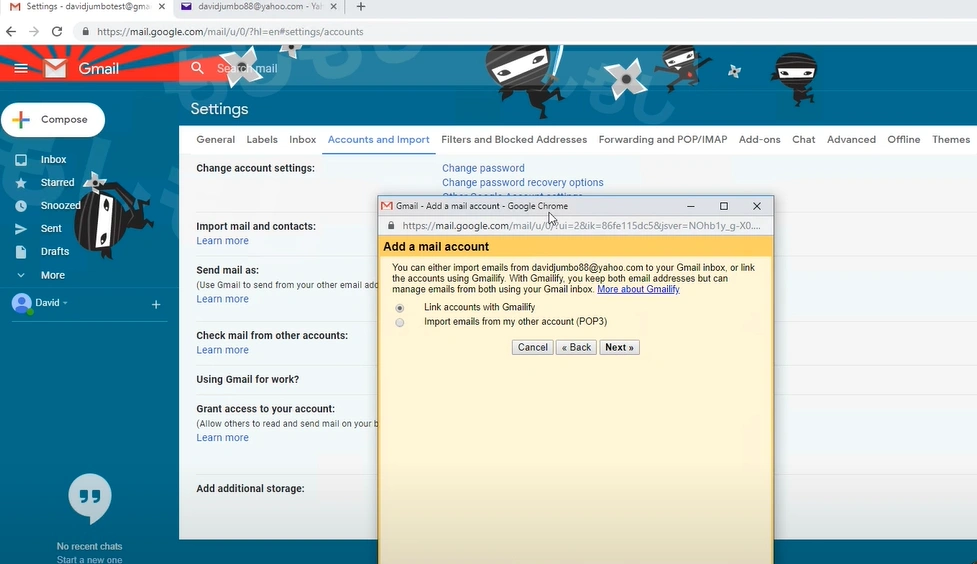This screenshot has width=977, height=564.
Task: Open Forwarding and POP/IMAP tab
Action: 663,140
